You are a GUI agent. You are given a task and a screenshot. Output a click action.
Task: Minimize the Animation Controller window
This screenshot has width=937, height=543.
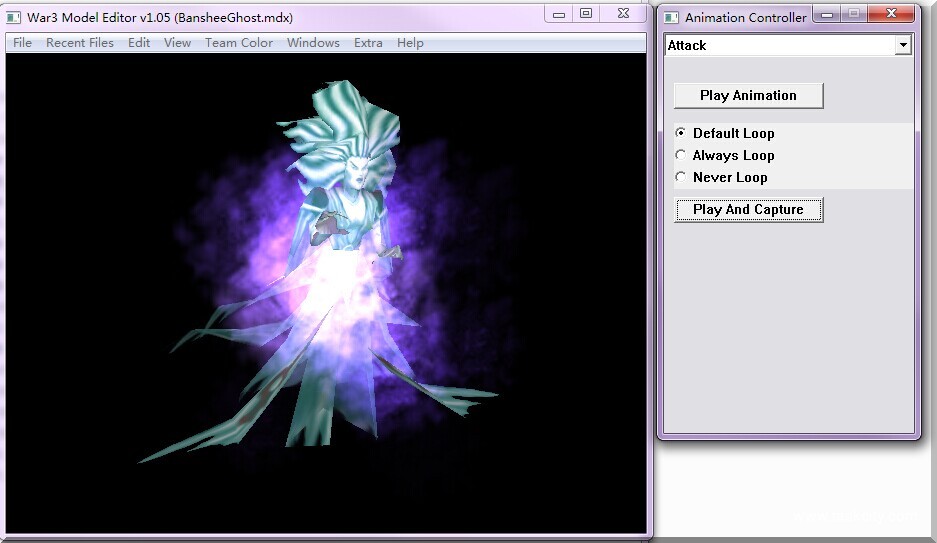[827, 14]
